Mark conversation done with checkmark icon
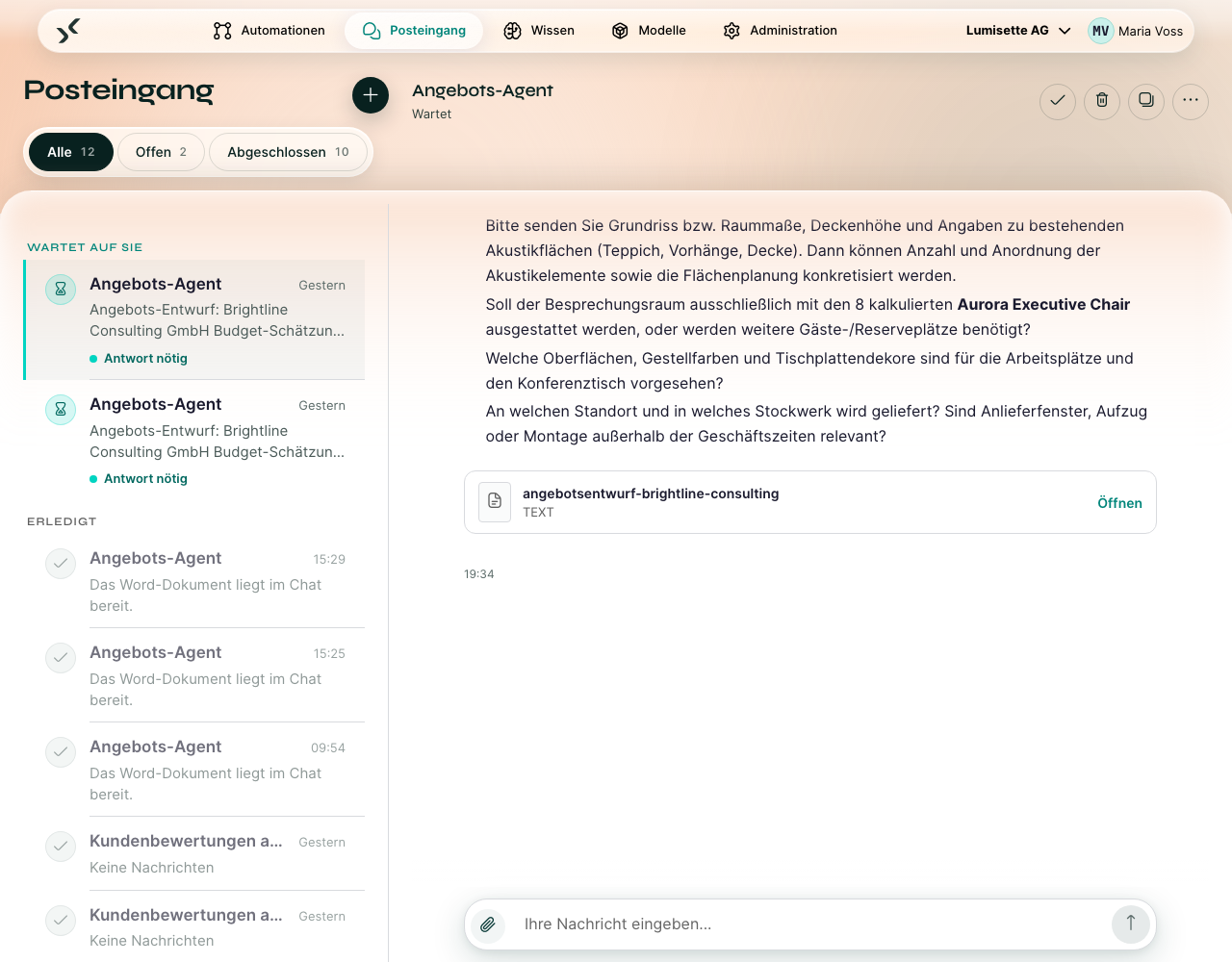The image size is (1232, 962). click(x=1058, y=100)
